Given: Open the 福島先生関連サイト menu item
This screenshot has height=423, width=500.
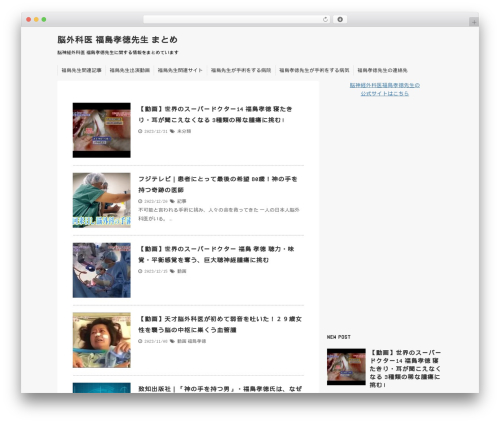Looking at the screenshot, I should [x=180, y=70].
